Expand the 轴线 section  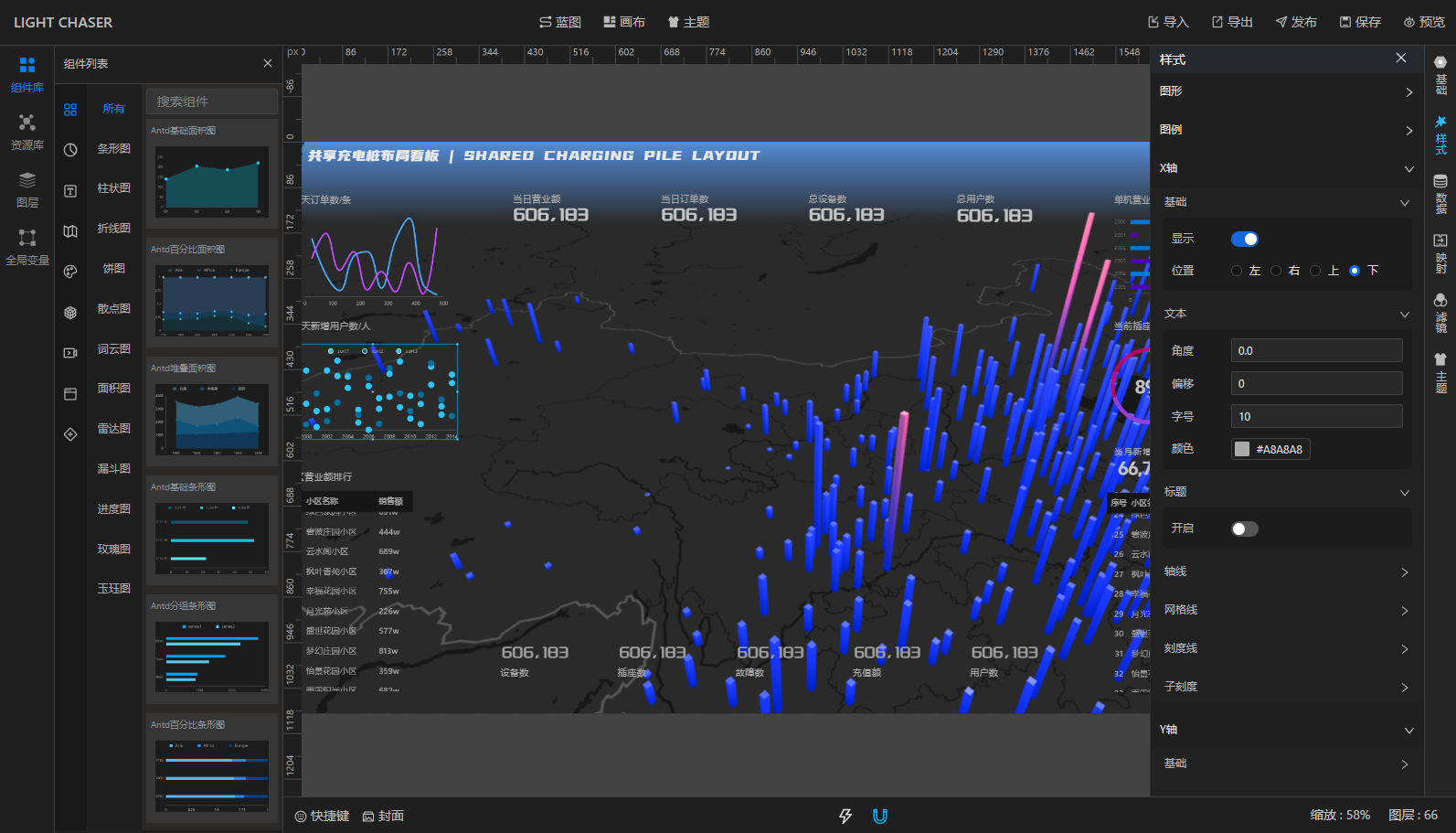[1287, 571]
